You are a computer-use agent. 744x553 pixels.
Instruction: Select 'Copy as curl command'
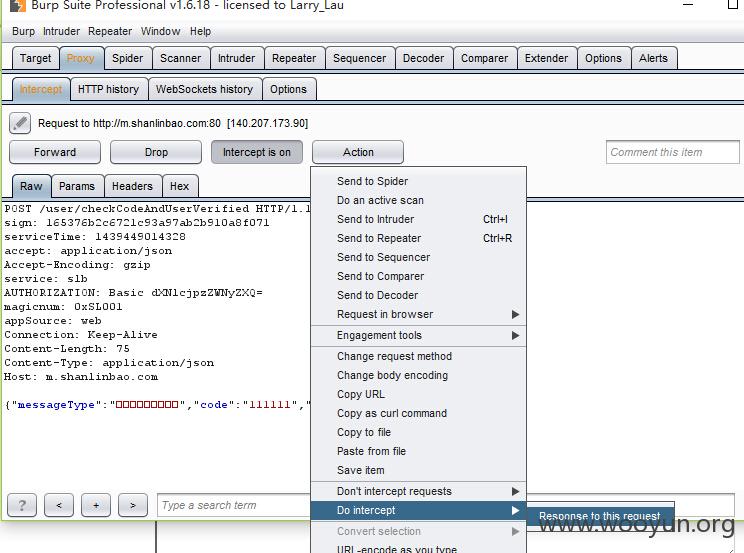(418, 413)
